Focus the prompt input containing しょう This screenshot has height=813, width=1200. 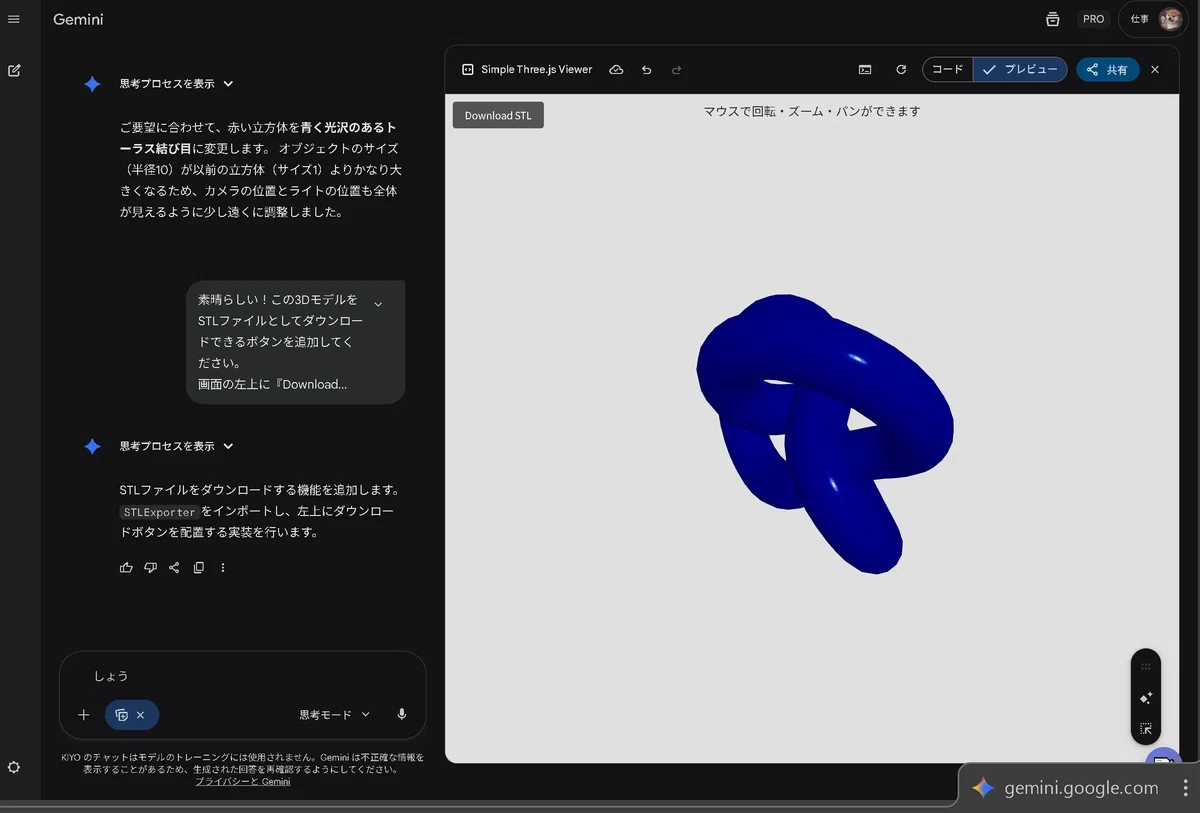243,676
